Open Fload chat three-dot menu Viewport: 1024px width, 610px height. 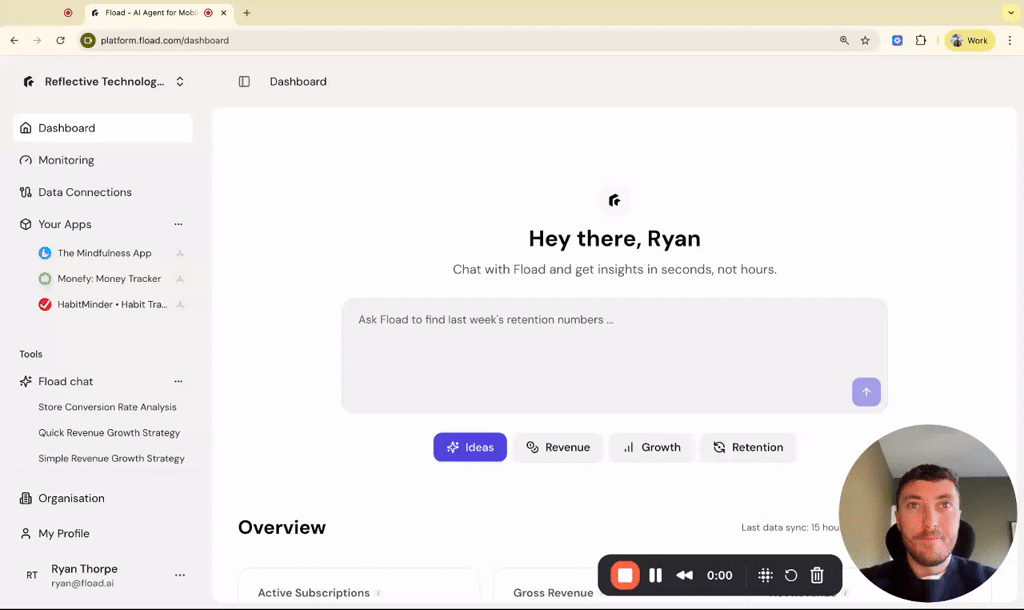click(x=178, y=381)
